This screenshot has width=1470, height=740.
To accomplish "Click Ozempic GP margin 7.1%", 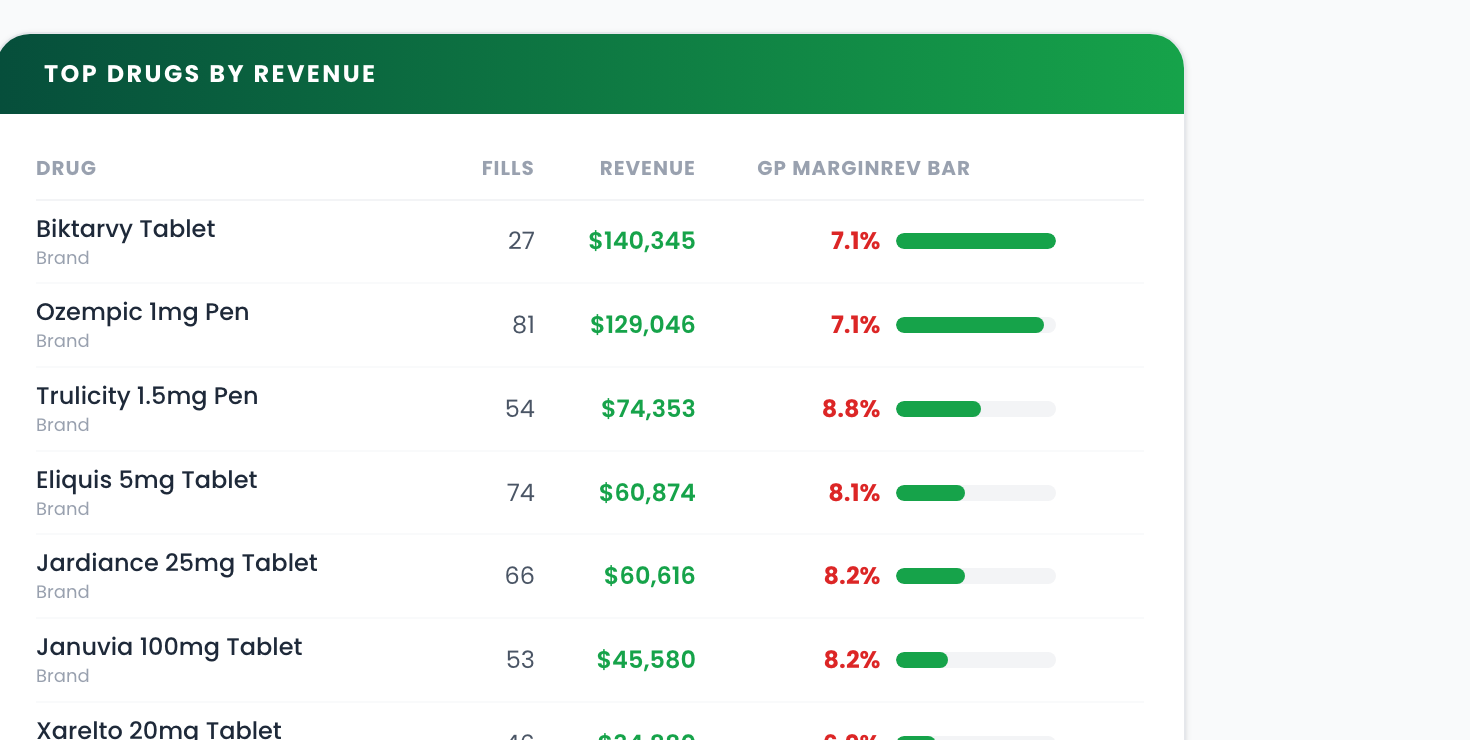I will point(855,325).
